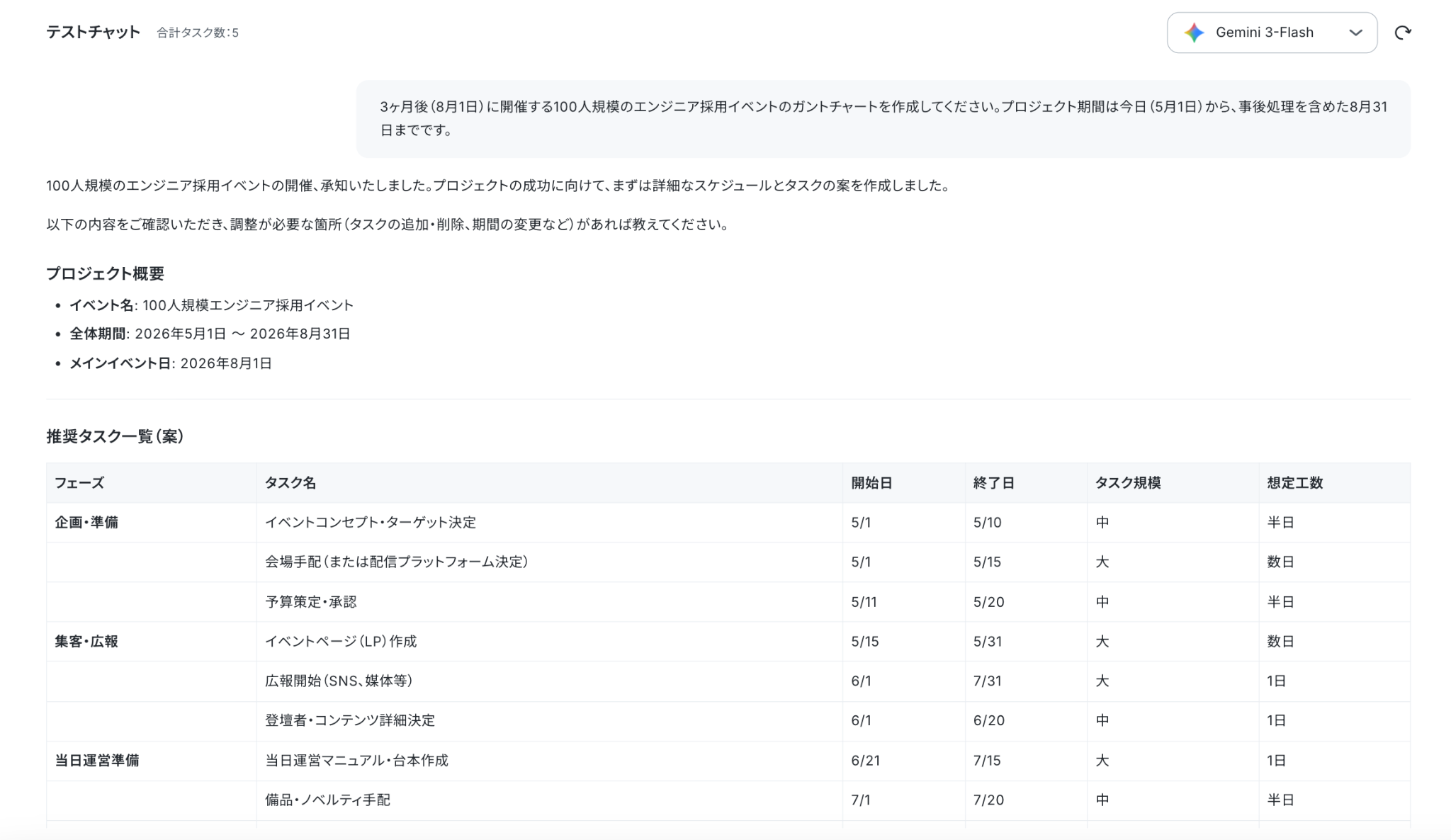This screenshot has height=840, width=1451.
Task: Click the end date "5/10"
Action: (x=988, y=523)
